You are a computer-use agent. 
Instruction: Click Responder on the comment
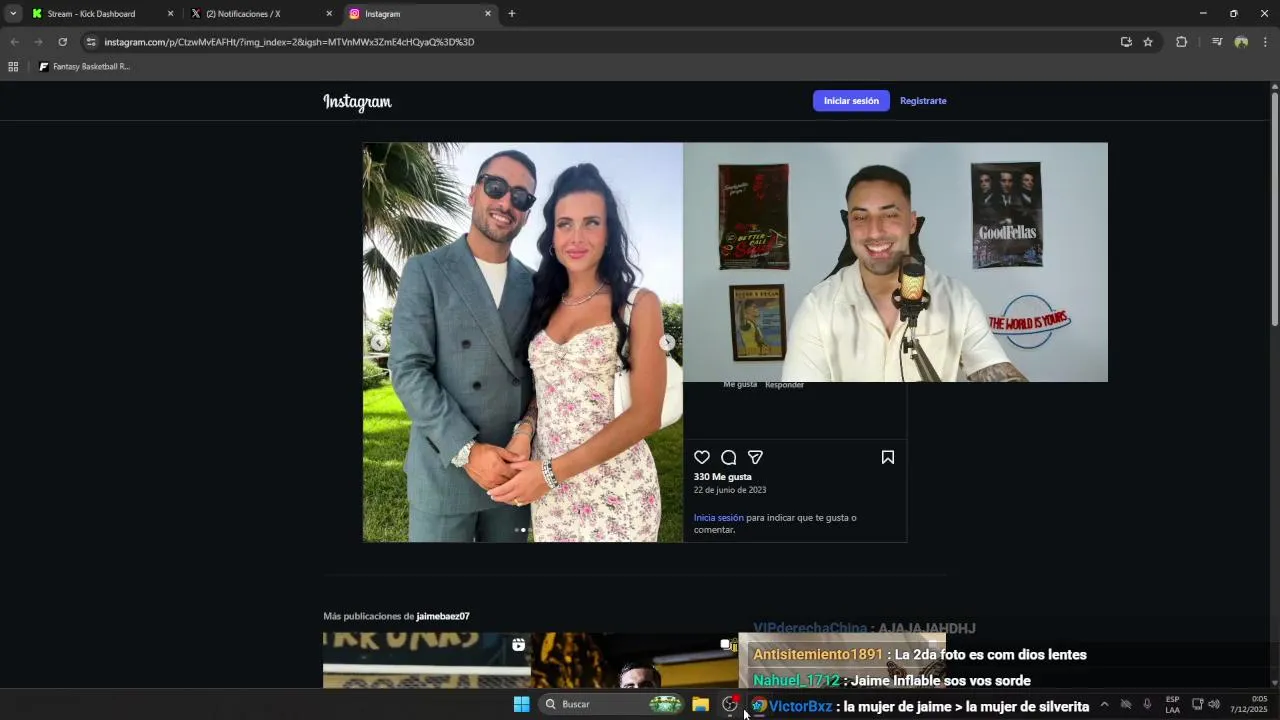point(784,385)
